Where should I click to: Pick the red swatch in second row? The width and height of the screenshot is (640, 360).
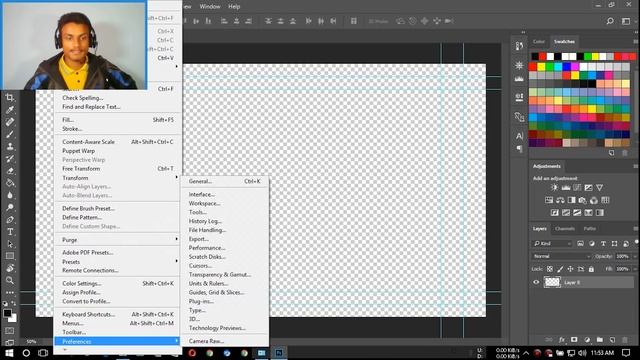coord(533,67)
